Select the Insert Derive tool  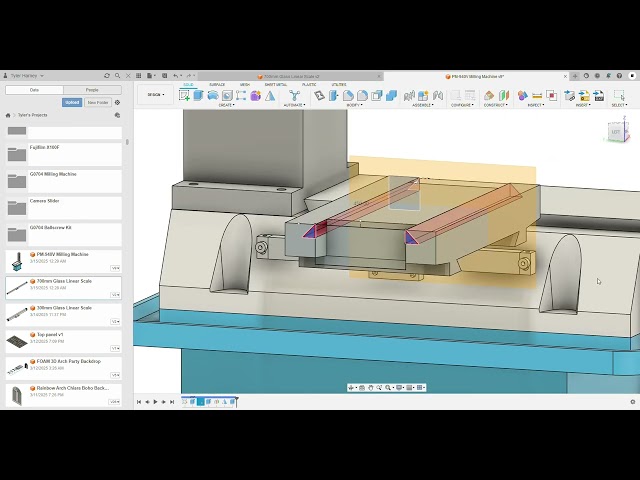pyautogui.click(x=570, y=96)
